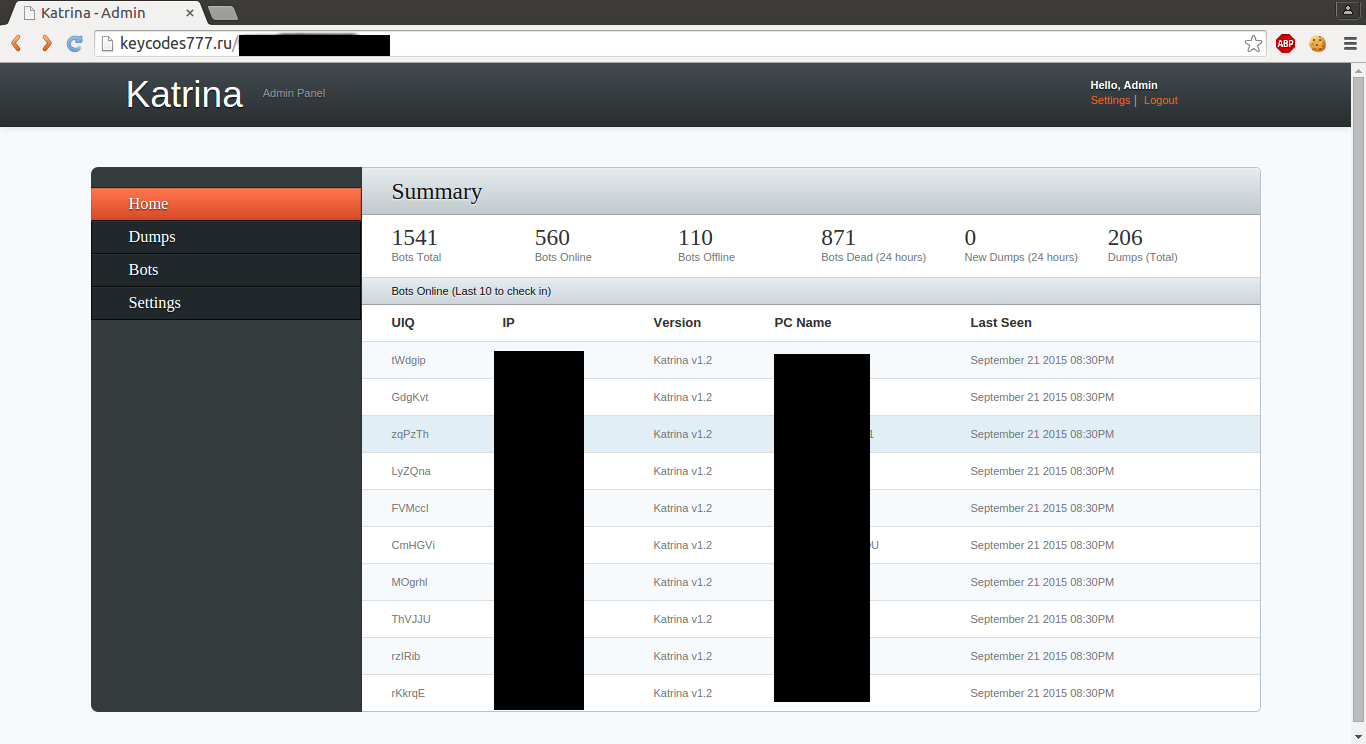Screen dimensions: 1366x744
Task: Click the Katrina logo title
Action: tap(184, 94)
